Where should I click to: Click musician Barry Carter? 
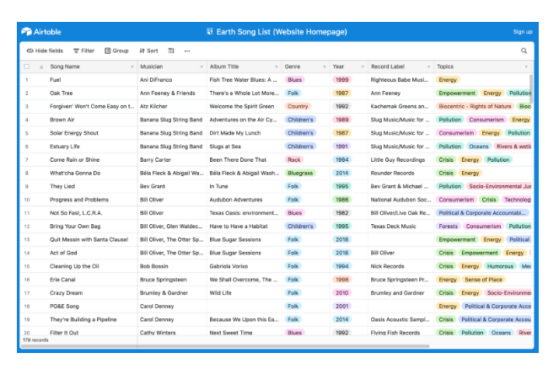click(155, 160)
